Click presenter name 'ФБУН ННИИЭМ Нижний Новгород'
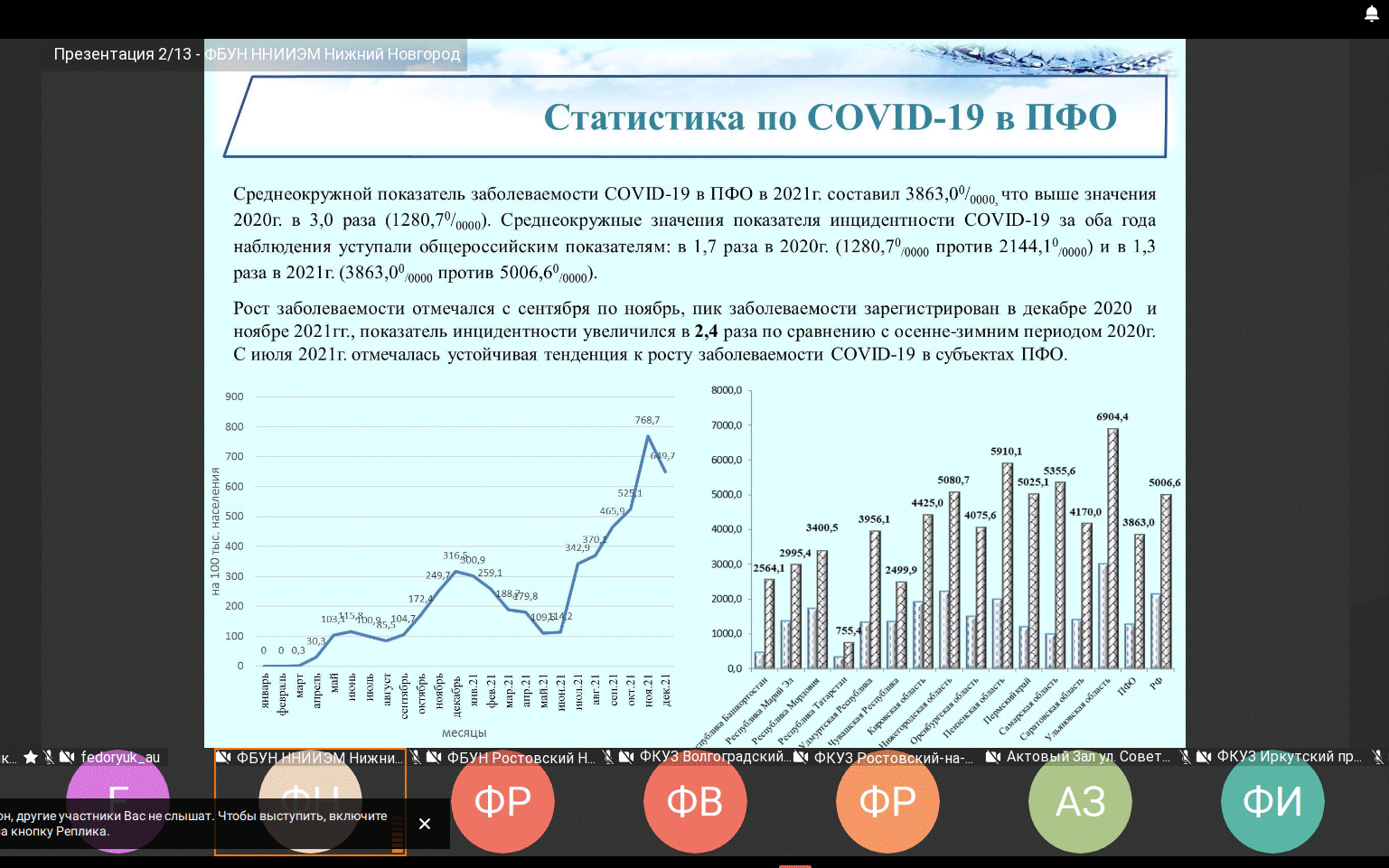The width and height of the screenshot is (1389, 868). point(332,54)
